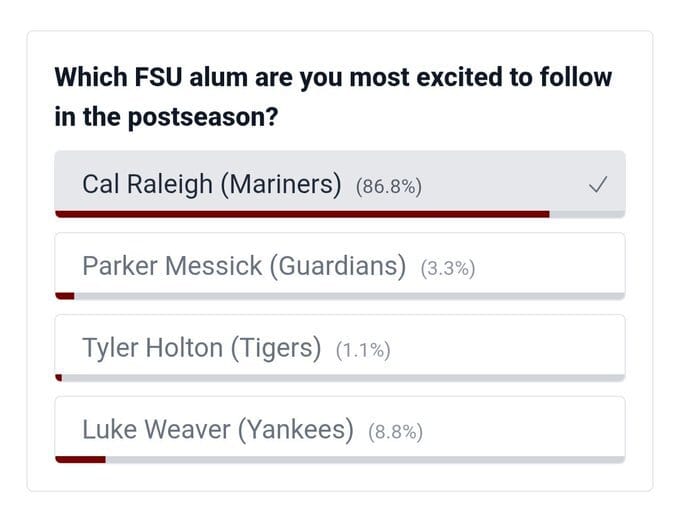Image resolution: width=680 pixels, height=526 pixels.
Task: Click red fill of Tyler Holton bar
Action: [58, 377]
